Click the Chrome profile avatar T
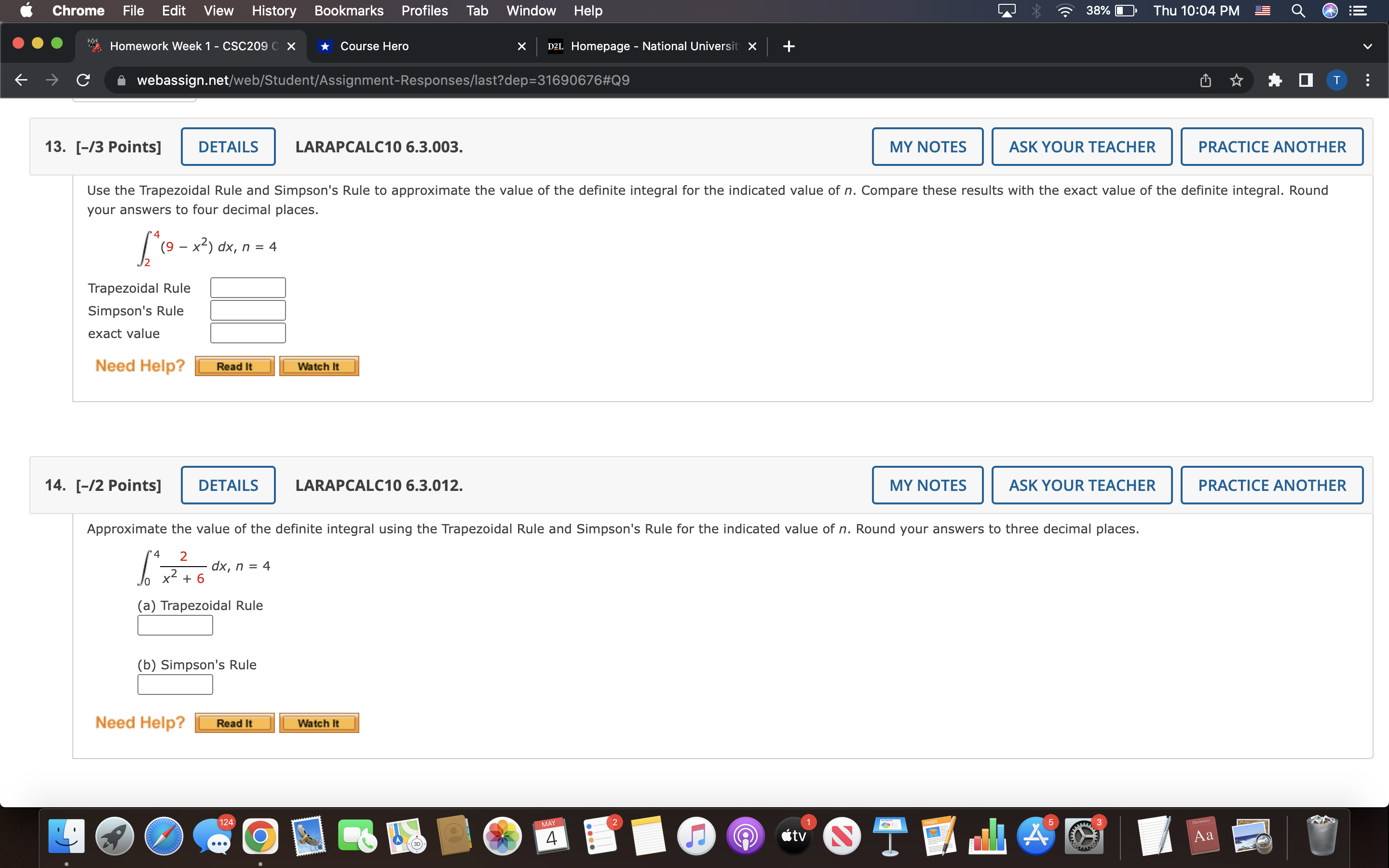1389x868 pixels. (x=1337, y=80)
